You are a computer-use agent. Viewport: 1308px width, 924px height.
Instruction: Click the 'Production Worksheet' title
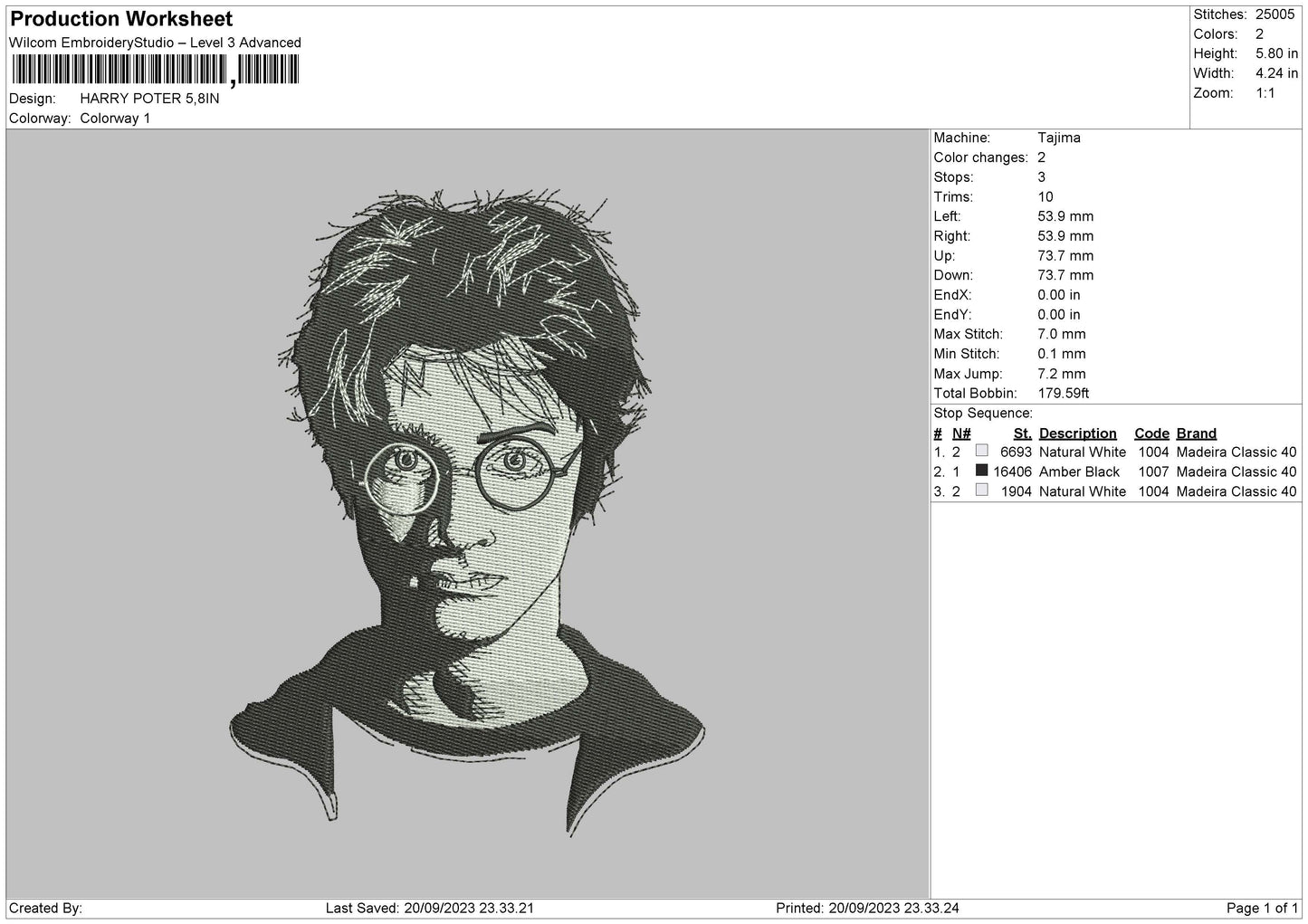121,19
